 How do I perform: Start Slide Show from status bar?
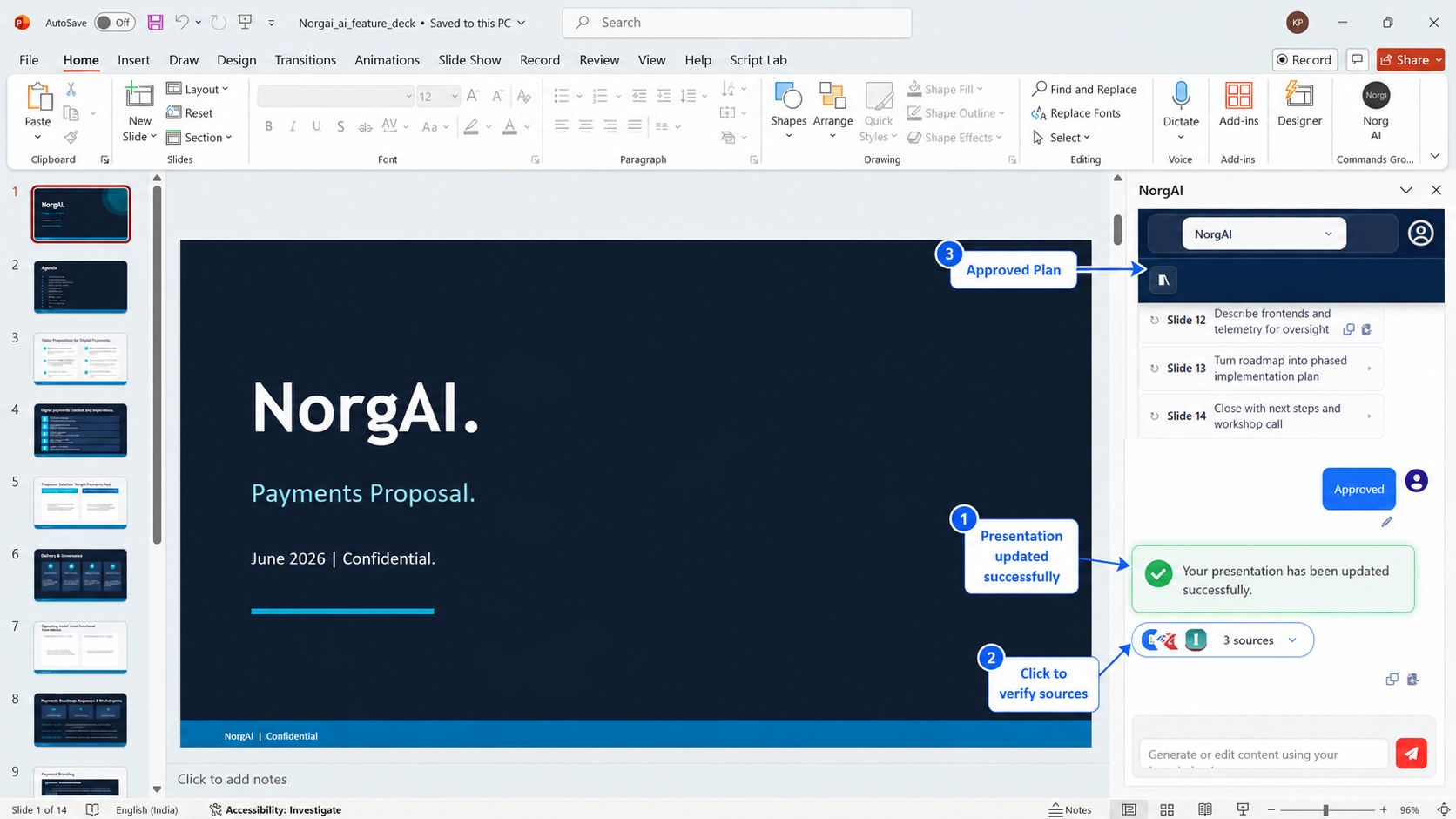[x=1243, y=809]
